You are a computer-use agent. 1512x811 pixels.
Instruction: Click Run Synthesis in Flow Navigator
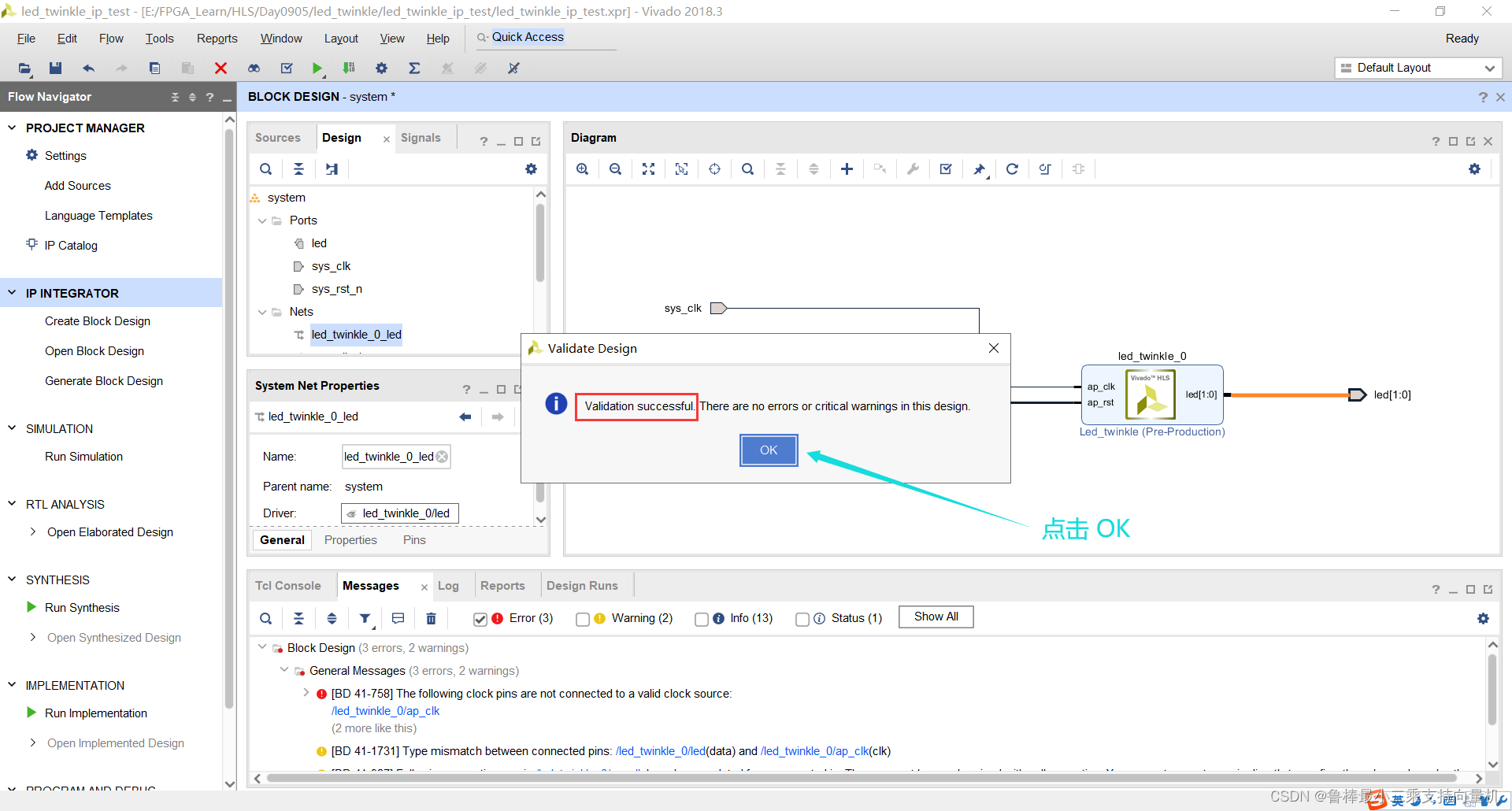[x=82, y=608]
